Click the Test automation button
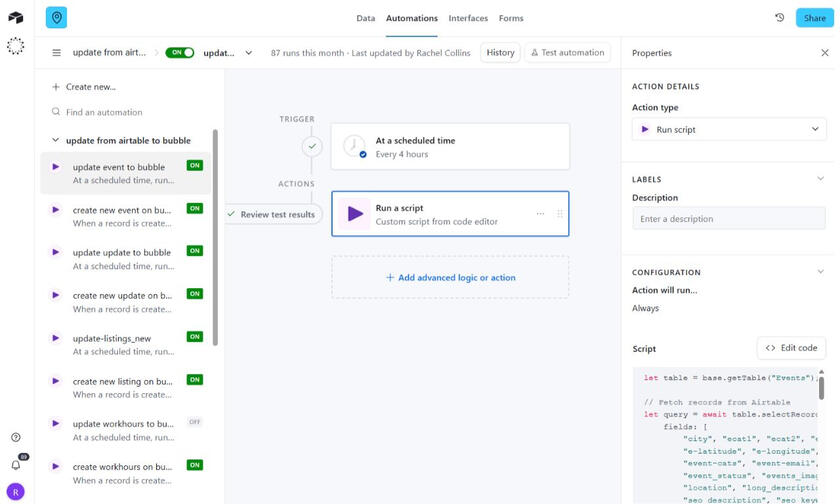Image resolution: width=840 pixels, height=504 pixels. [567, 53]
